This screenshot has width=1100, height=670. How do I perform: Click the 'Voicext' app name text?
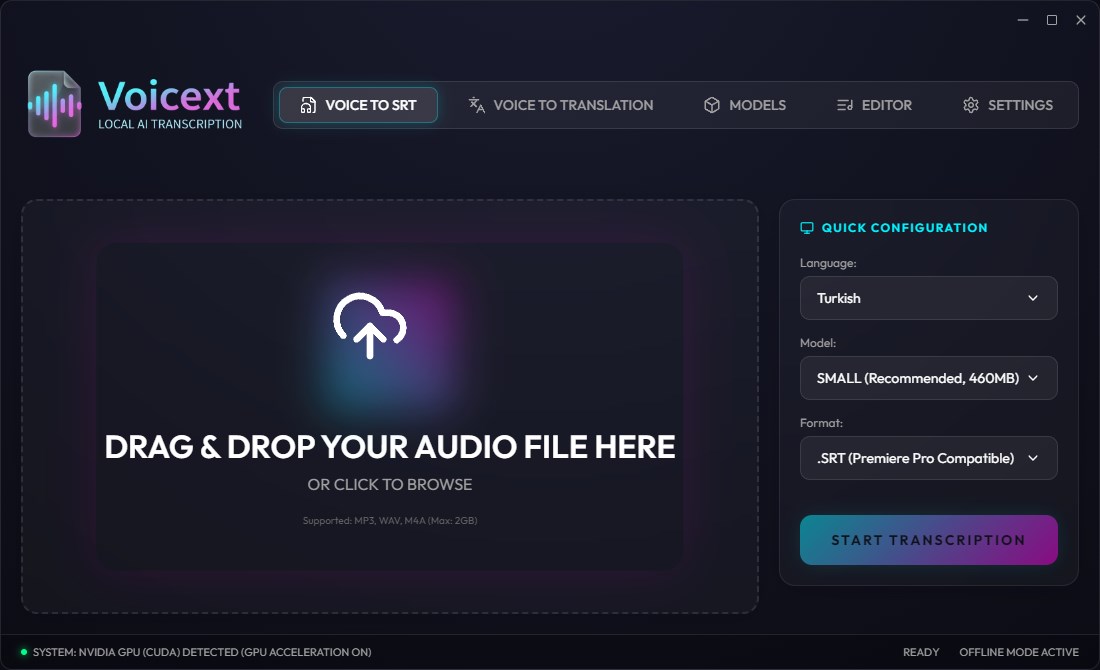[x=169, y=95]
